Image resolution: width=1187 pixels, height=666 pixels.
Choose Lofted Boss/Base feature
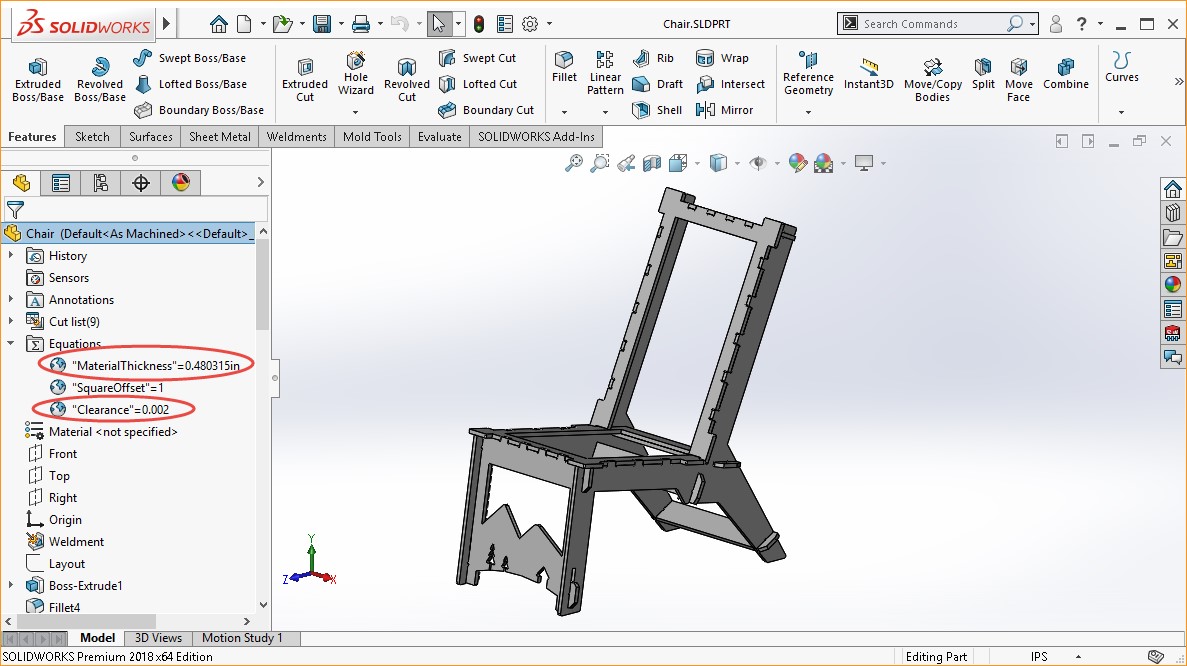point(191,84)
